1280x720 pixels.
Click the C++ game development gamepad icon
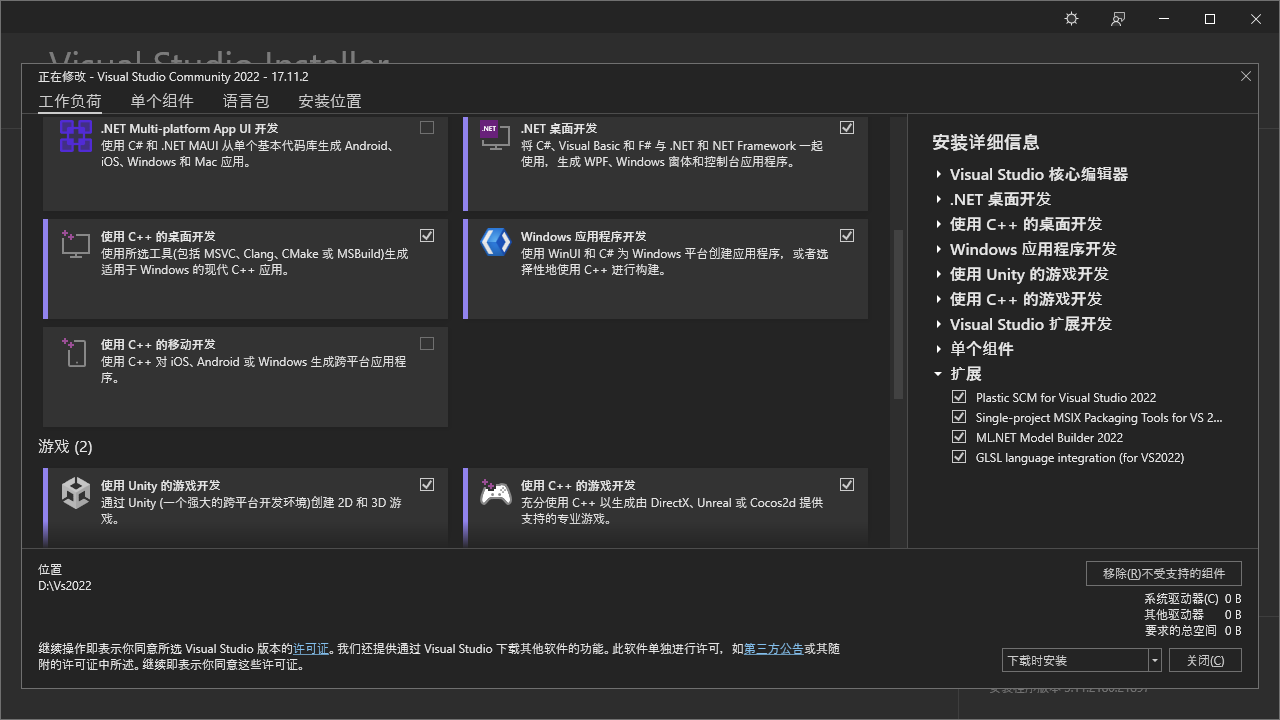(x=495, y=492)
